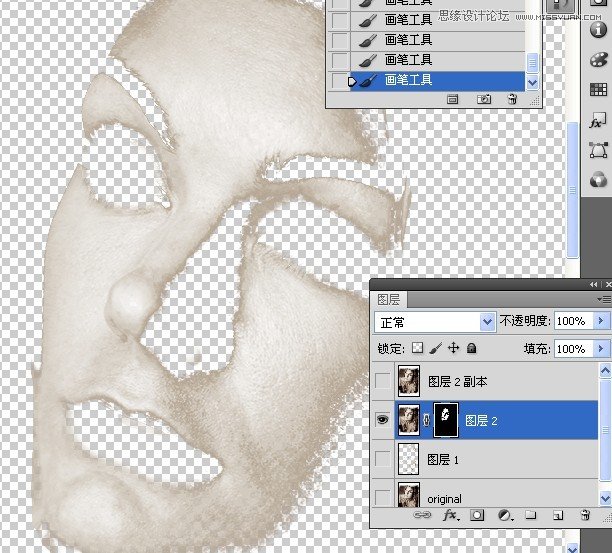Add a layer mask
Image resolution: width=612 pixels, height=553 pixels.
click(476, 515)
